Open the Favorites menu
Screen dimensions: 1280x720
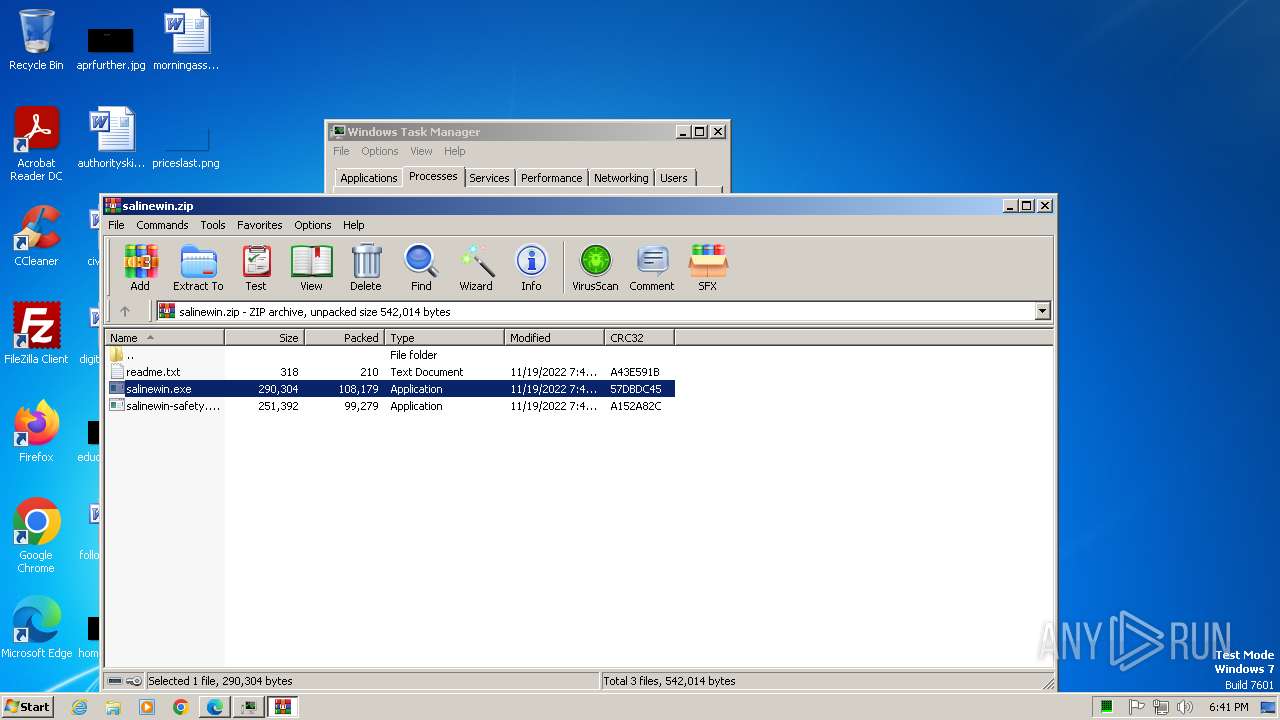coord(260,225)
